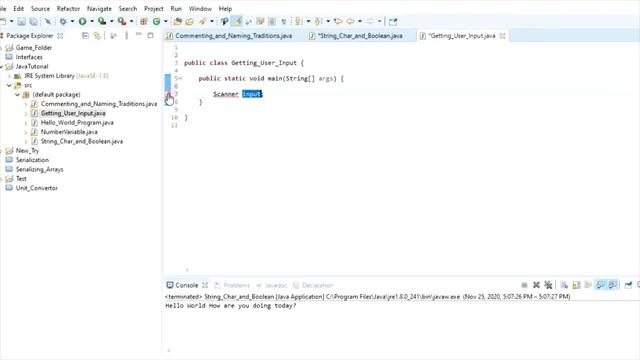Remove all terminated launches in console
The height and width of the screenshot is (360, 640).
click(548, 285)
